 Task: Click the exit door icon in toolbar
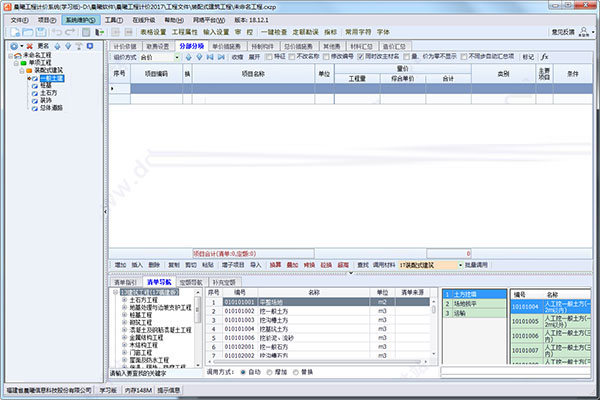point(99,33)
